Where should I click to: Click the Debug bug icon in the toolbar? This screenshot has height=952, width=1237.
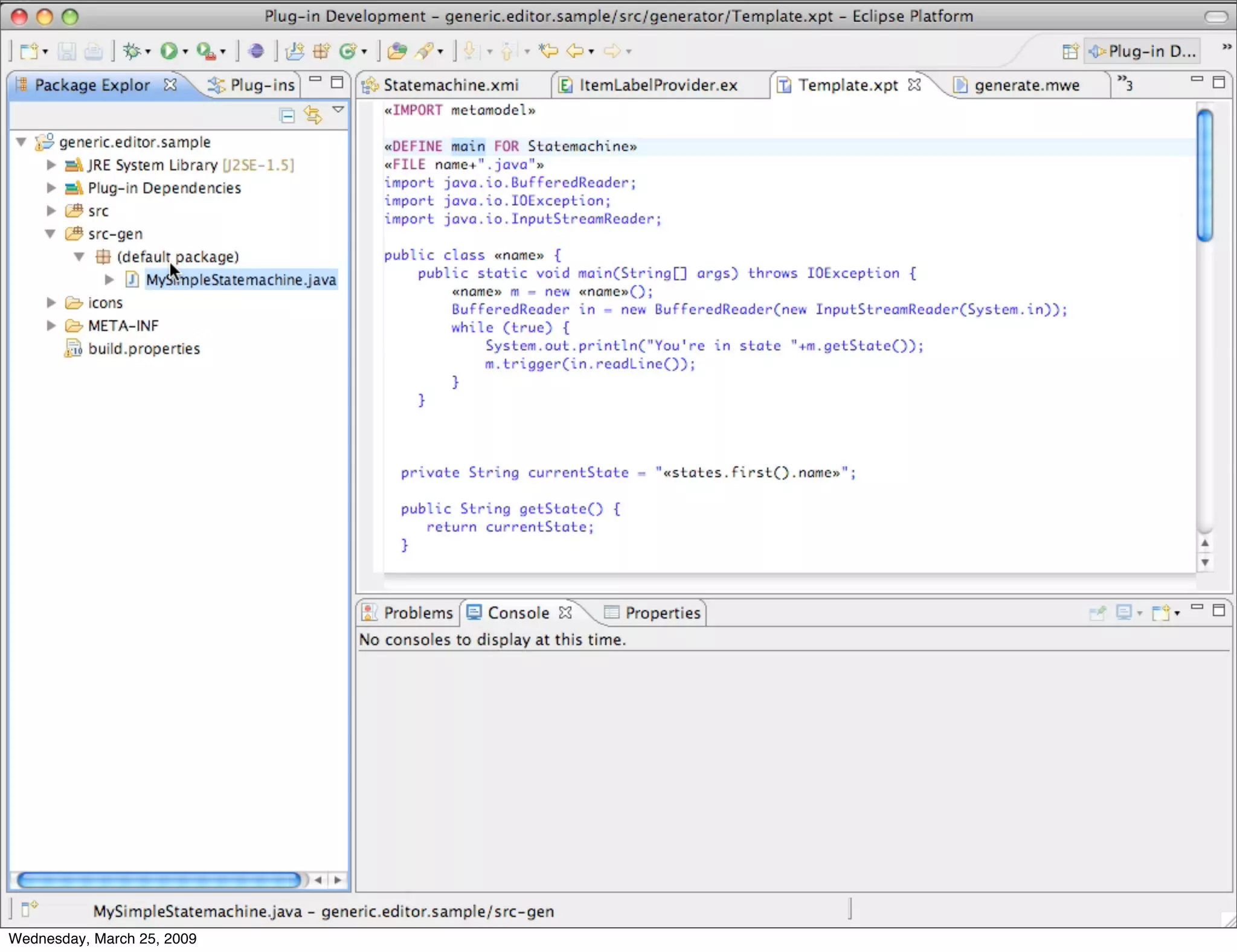click(x=132, y=51)
